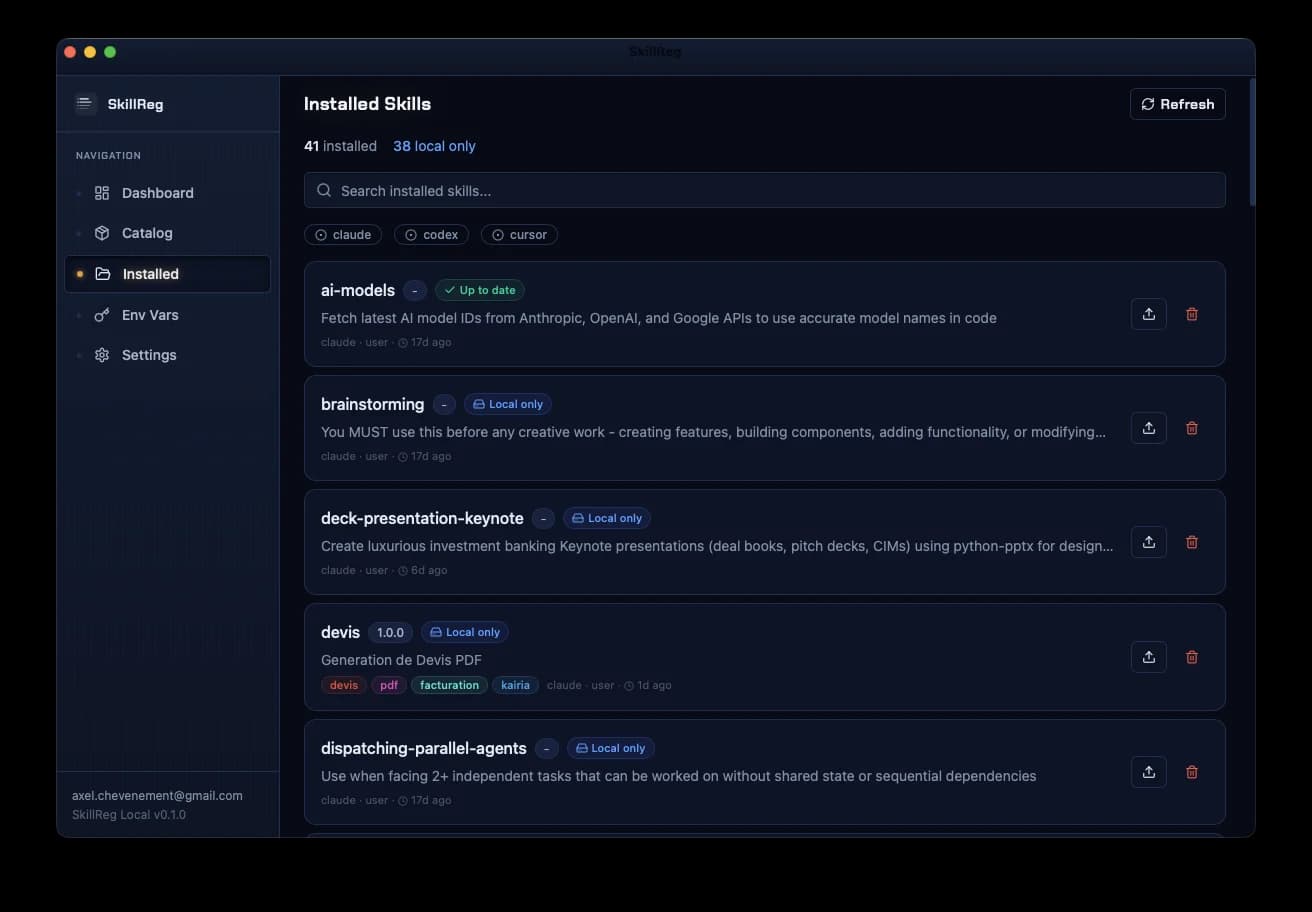
Task: Select the Catalog package icon in the sidebar
Action: pyautogui.click(x=101, y=233)
